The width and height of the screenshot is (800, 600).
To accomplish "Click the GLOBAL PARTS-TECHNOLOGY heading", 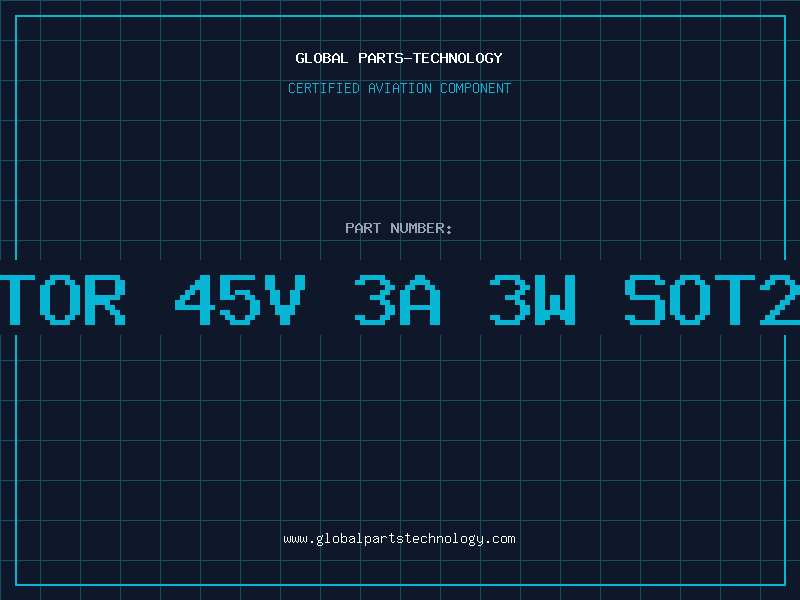I will point(399,58).
